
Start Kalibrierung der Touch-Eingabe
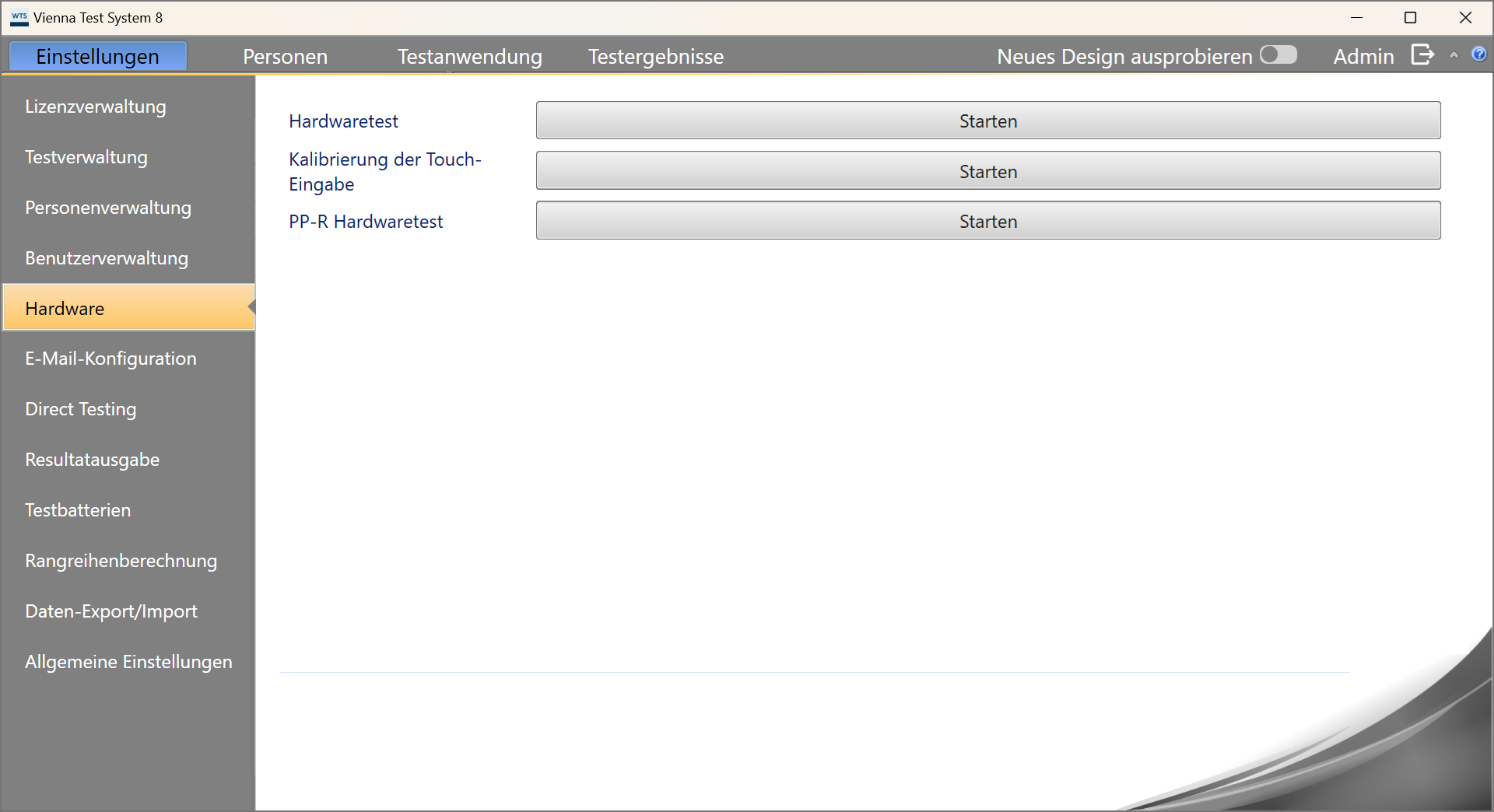pos(987,171)
